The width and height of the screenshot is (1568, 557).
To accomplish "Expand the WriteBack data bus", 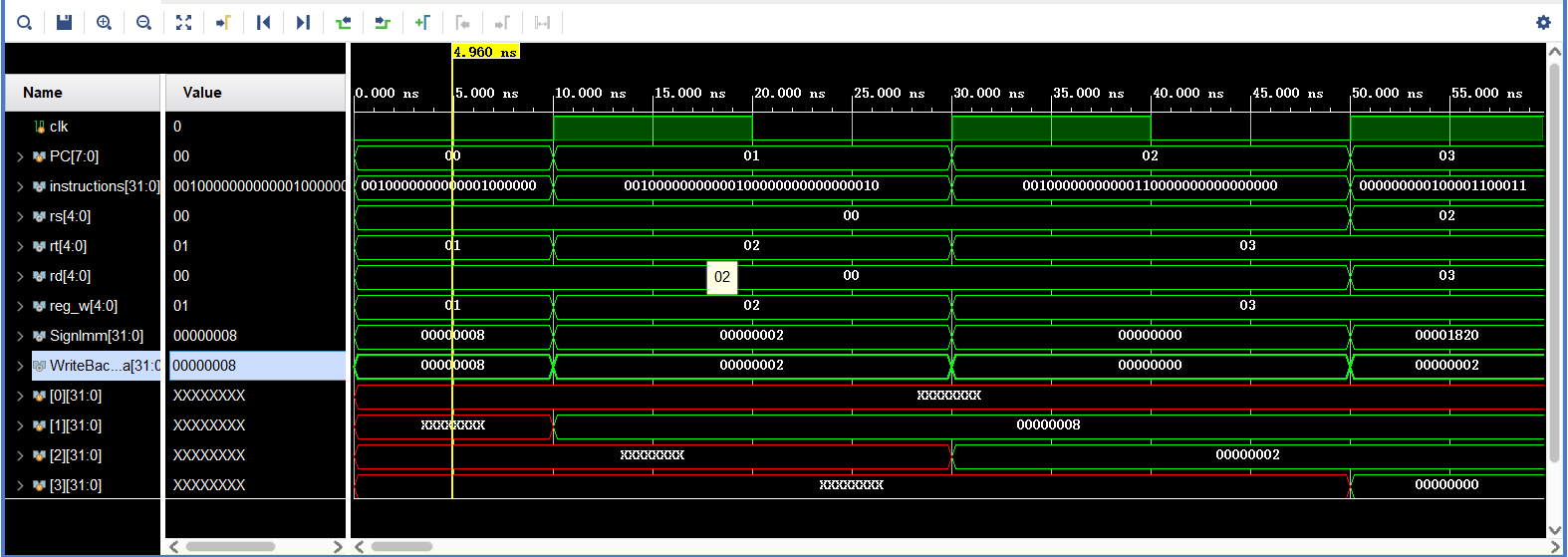I will click(20, 366).
